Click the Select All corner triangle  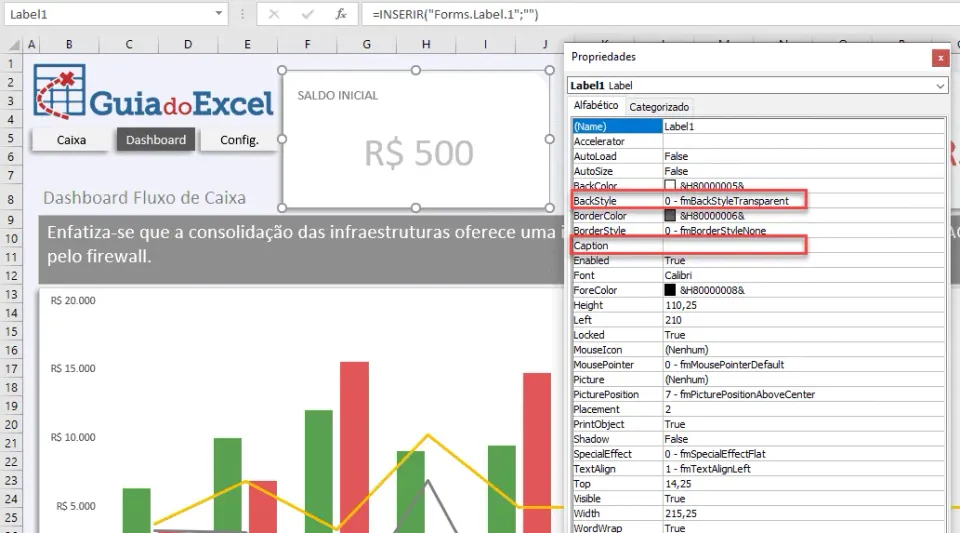(14, 45)
